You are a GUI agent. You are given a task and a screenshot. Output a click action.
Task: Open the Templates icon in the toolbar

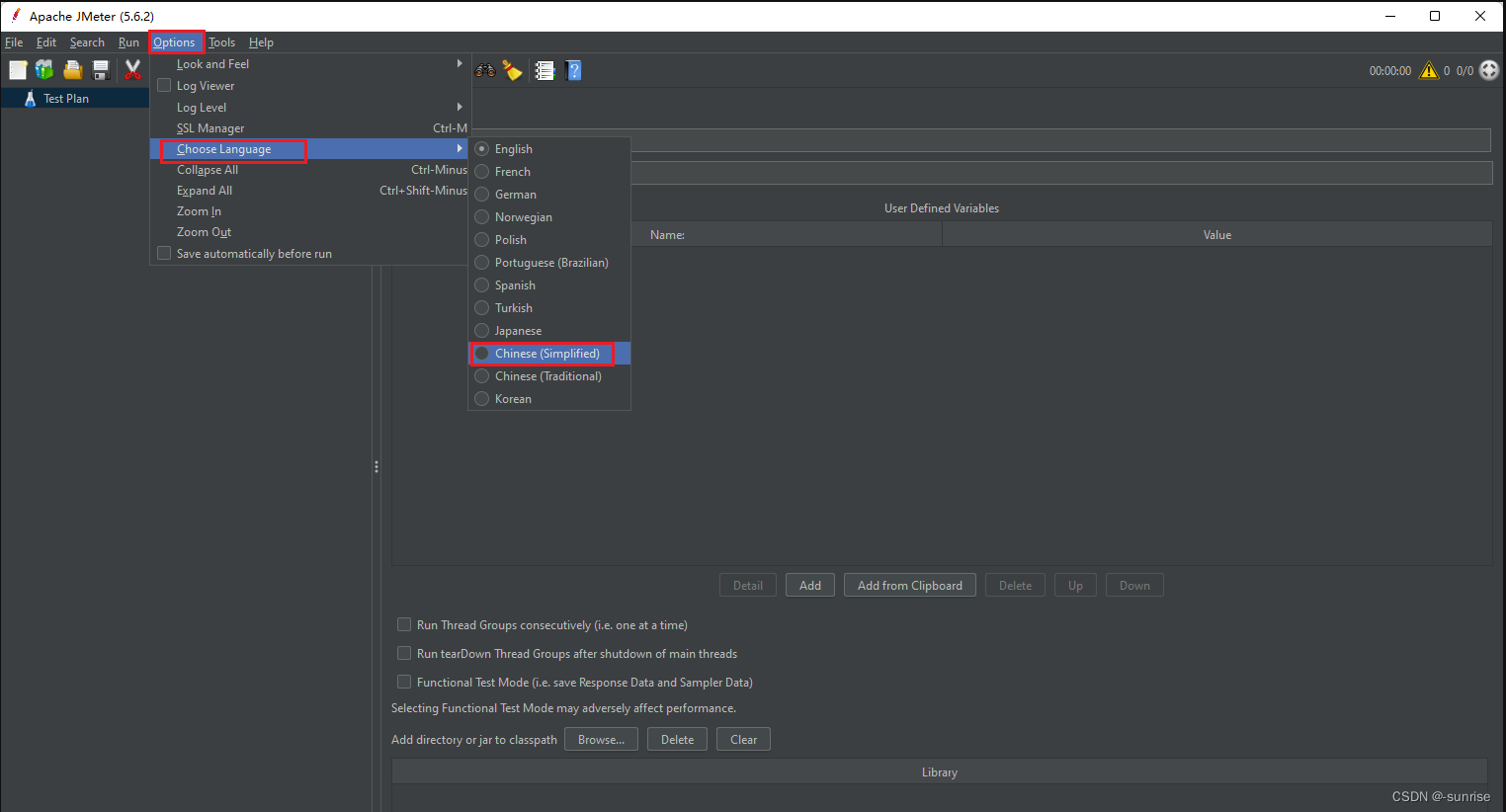click(44, 70)
